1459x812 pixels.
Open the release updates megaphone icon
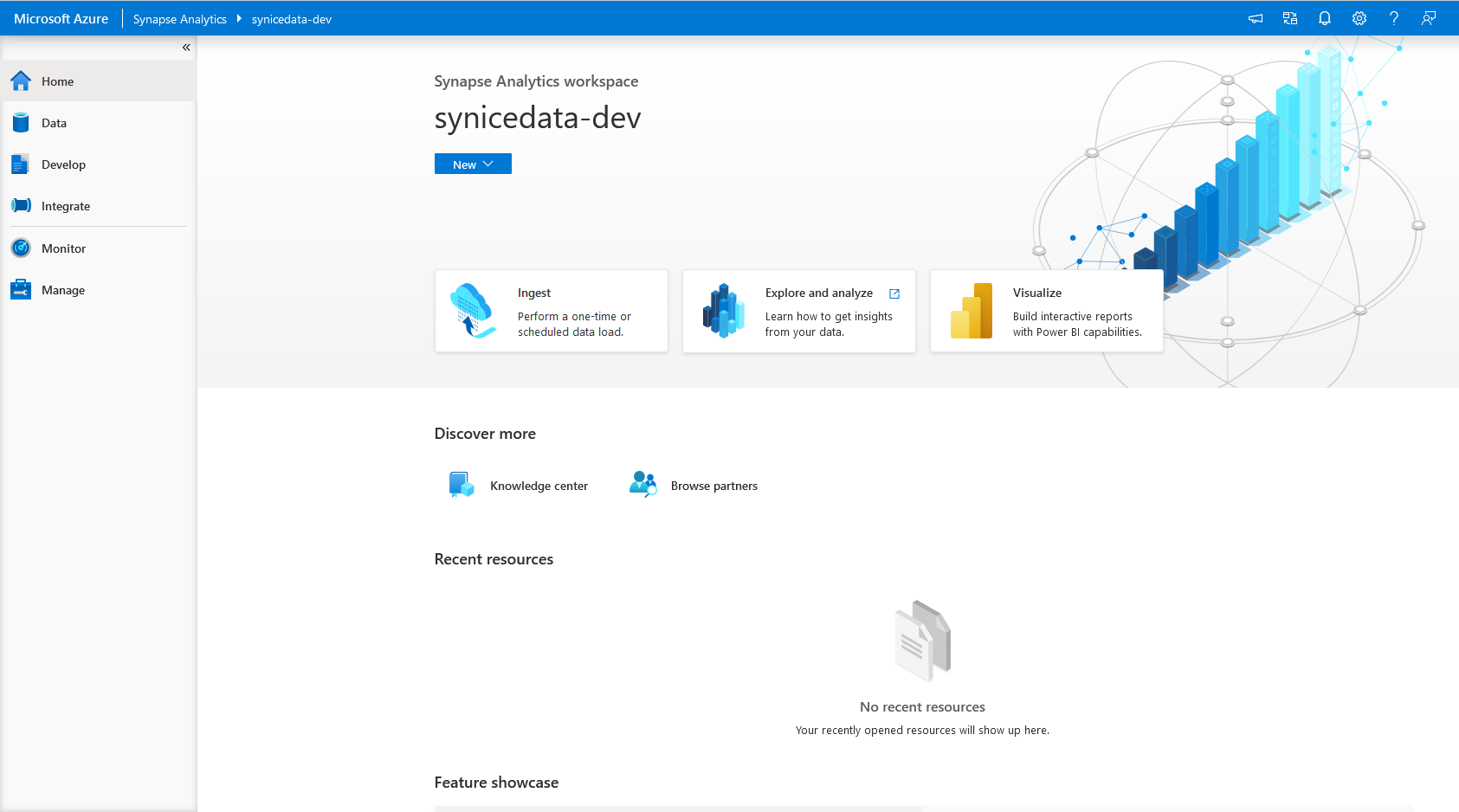1256,18
